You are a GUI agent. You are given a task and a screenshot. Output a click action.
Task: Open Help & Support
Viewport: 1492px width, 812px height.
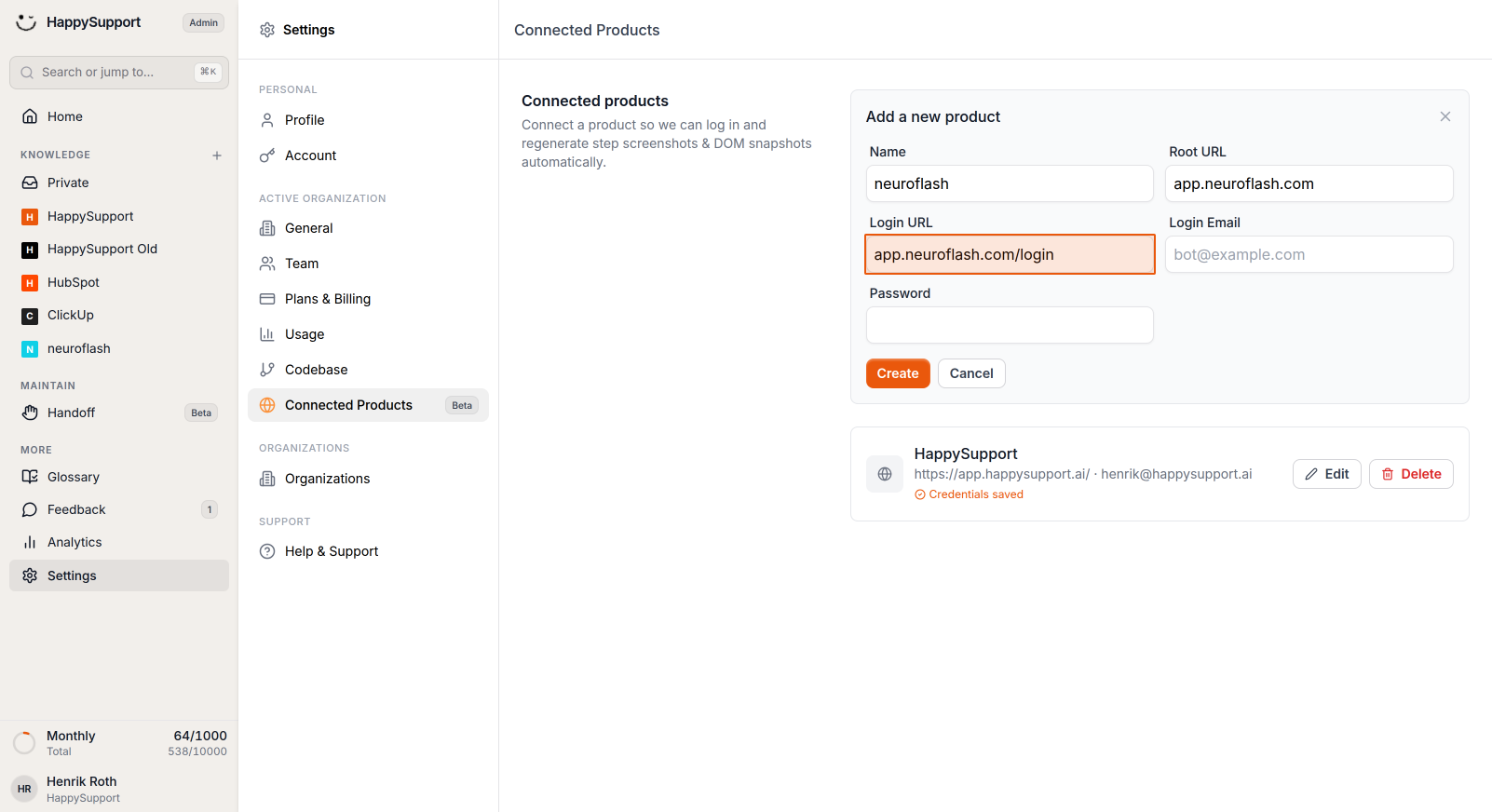pos(368,551)
